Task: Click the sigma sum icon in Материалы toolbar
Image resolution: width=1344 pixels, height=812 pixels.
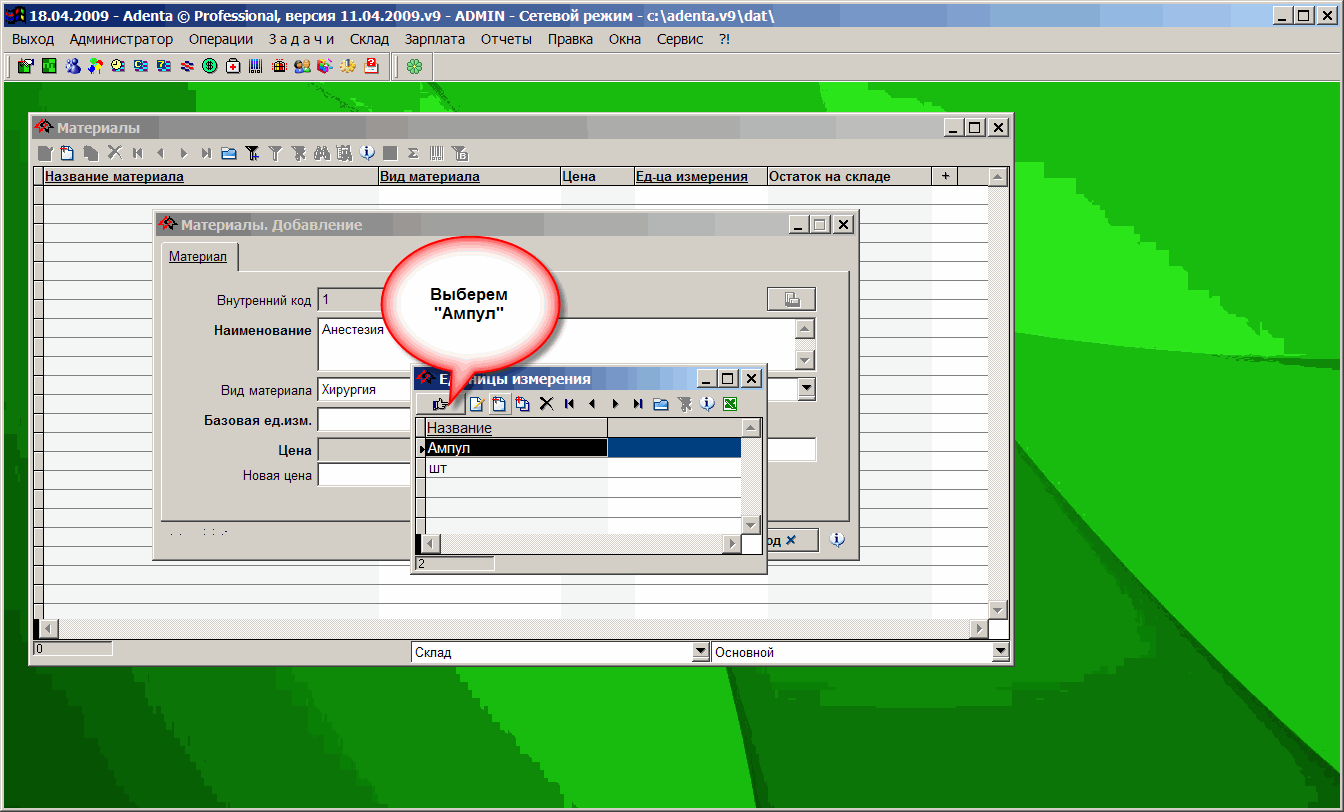Action: [x=412, y=153]
